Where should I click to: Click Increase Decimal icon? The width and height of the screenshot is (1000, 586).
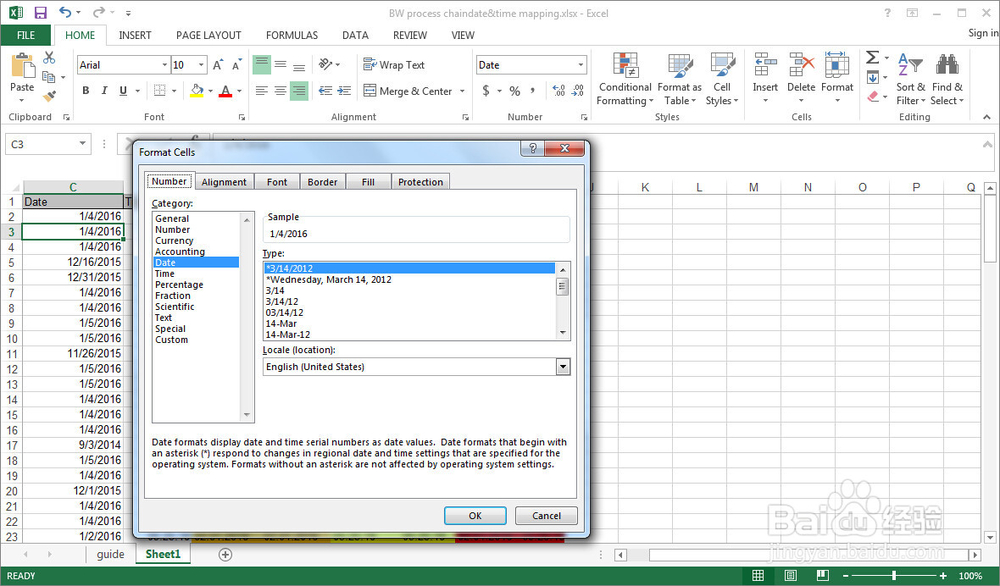(559, 91)
